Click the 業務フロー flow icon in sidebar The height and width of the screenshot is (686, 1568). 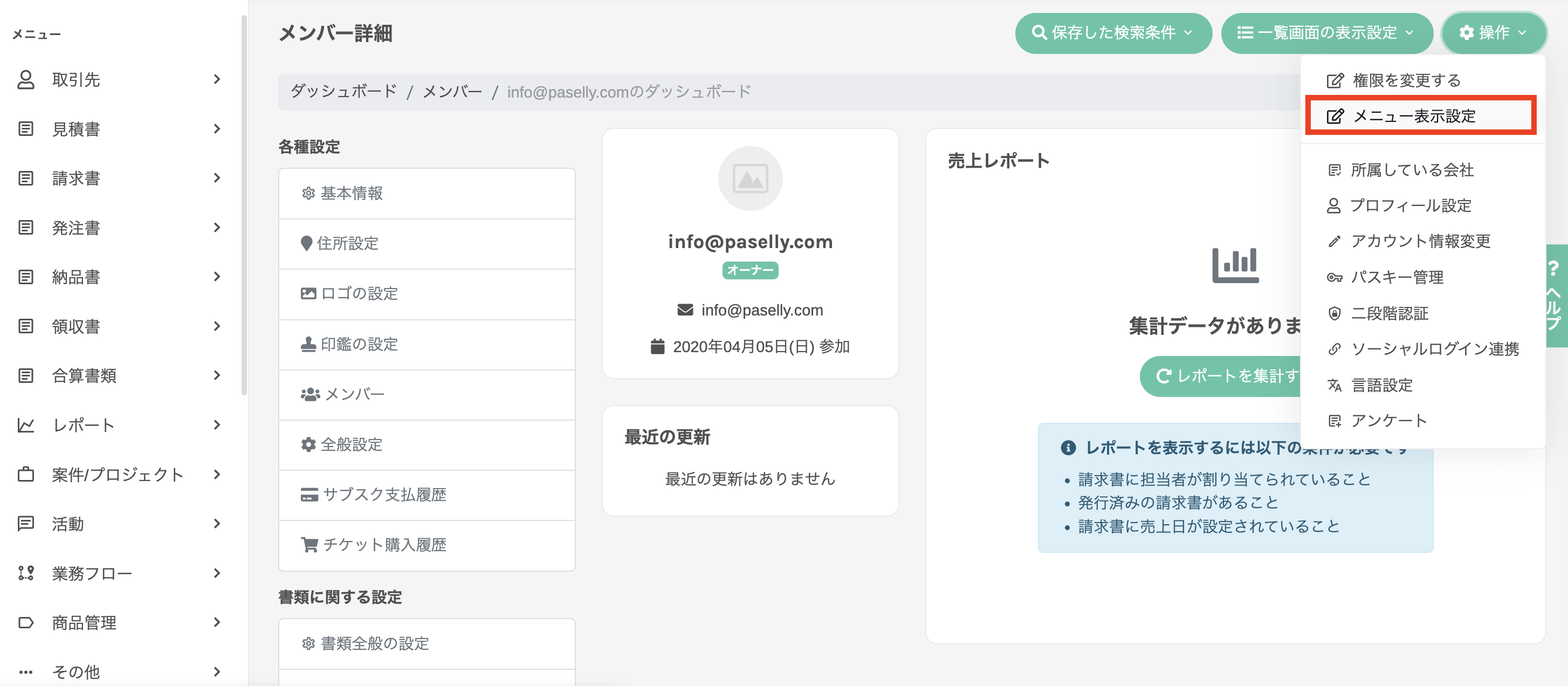click(x=25, y=573)
